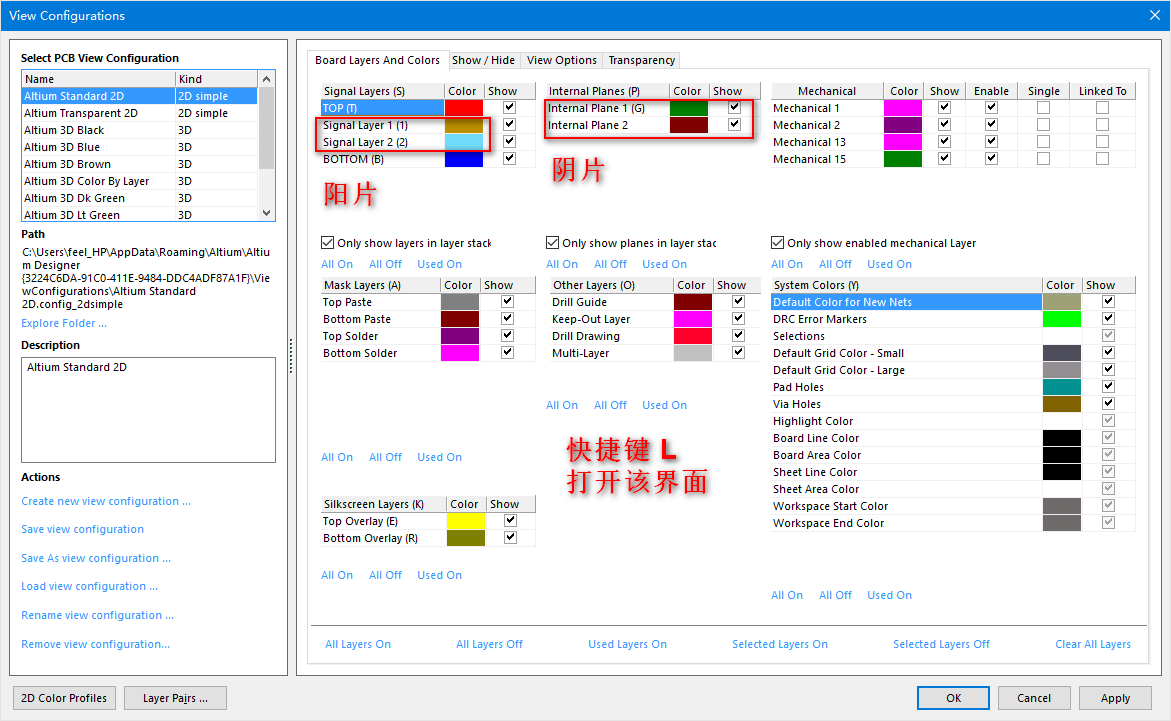The width and height of the screenshot is (1171, 721).
Task: Click the TOP layer red color swatch
Action: (x=463, y=108)
